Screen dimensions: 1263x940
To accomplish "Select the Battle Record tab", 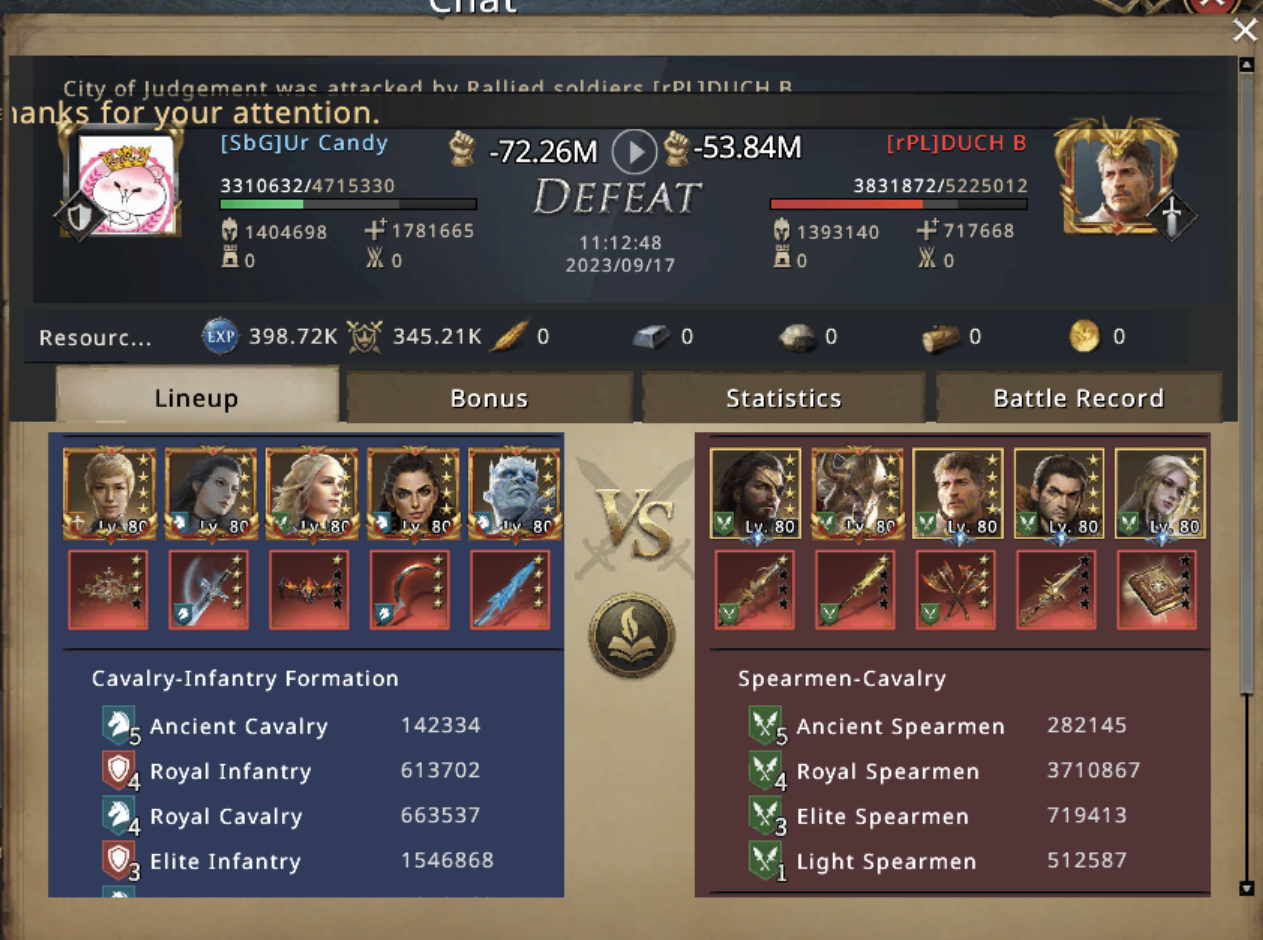I will click(x=1078, y=397).
